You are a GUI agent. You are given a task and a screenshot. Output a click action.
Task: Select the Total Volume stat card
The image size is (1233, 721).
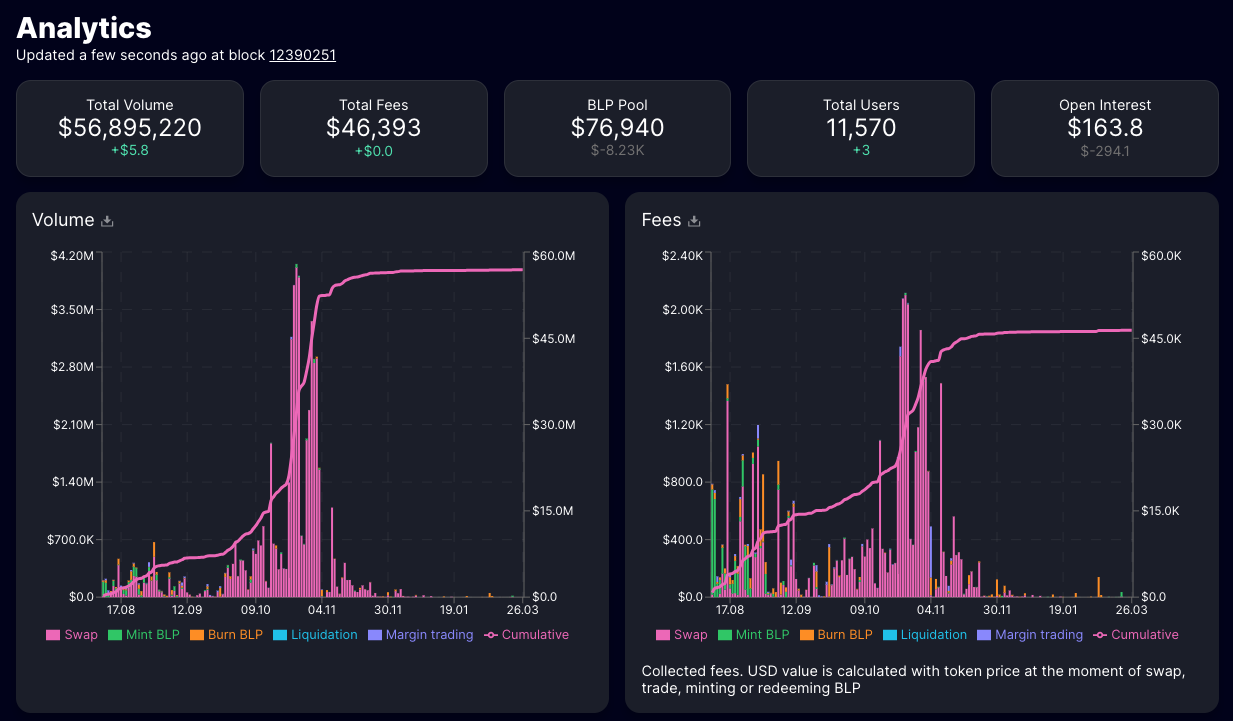pos(130,128)
